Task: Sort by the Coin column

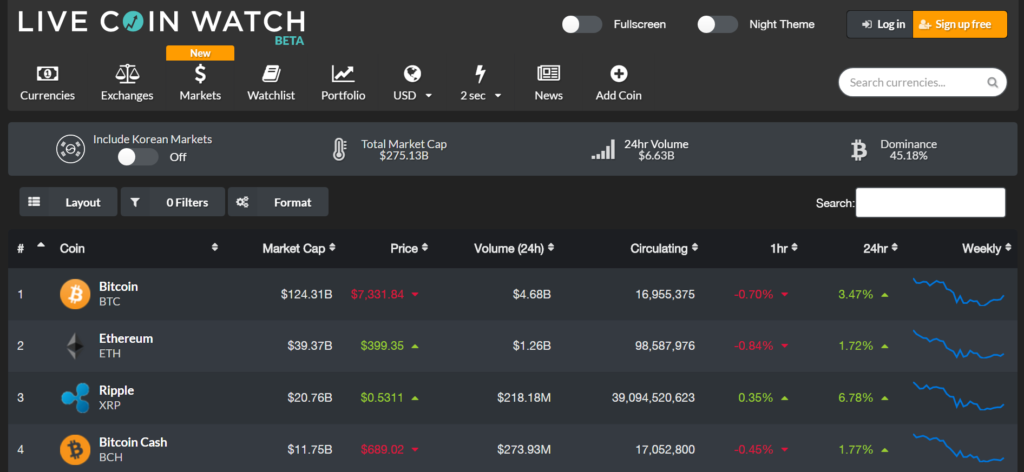Action: pyautogui.click(x=138, y=248)
